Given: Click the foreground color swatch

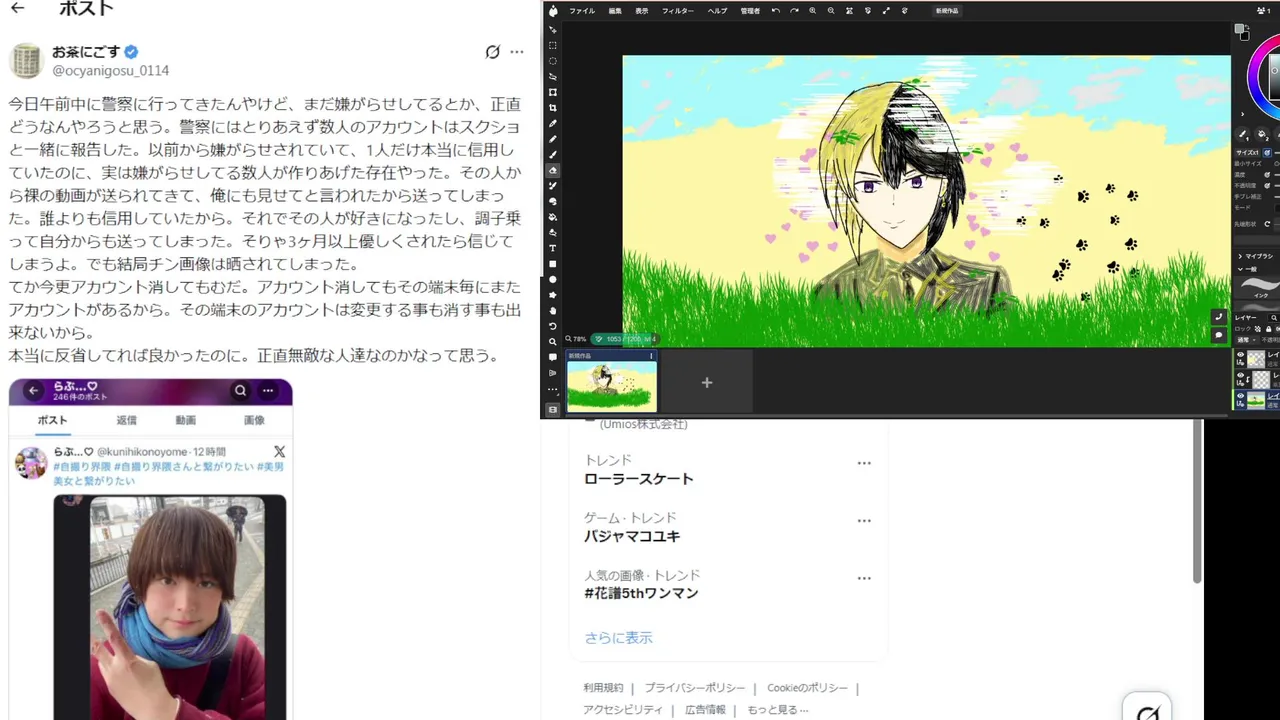Looking at the screenshot, I should coord(1239,28).
